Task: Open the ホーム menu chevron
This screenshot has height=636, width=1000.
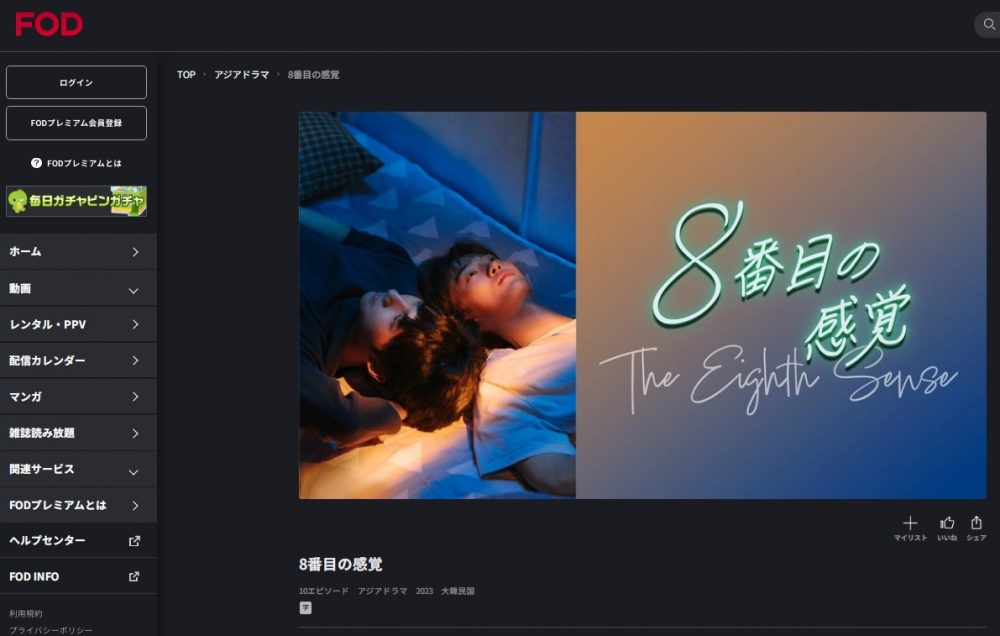Action: tap(135, 252)
